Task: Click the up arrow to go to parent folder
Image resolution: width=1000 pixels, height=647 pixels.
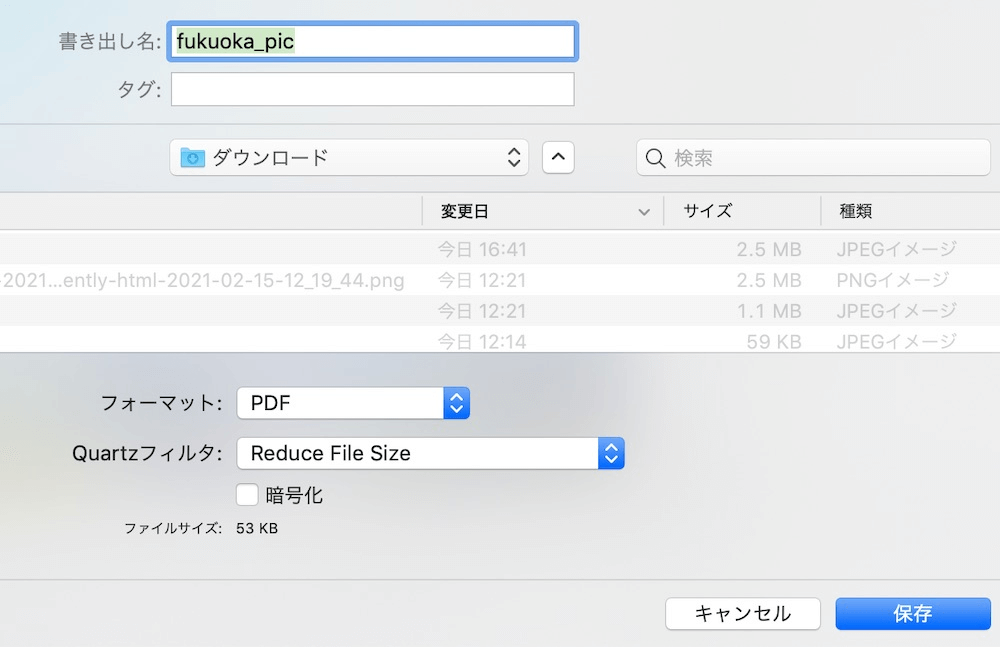Action: [x=558, y=157]
